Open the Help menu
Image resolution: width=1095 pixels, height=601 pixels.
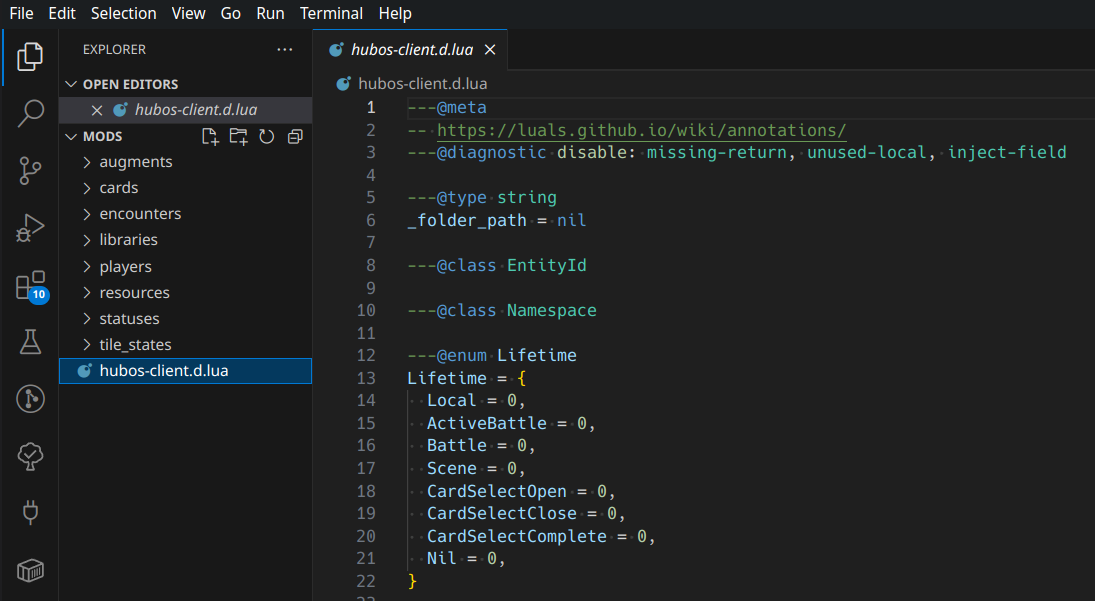pos(395,13)
